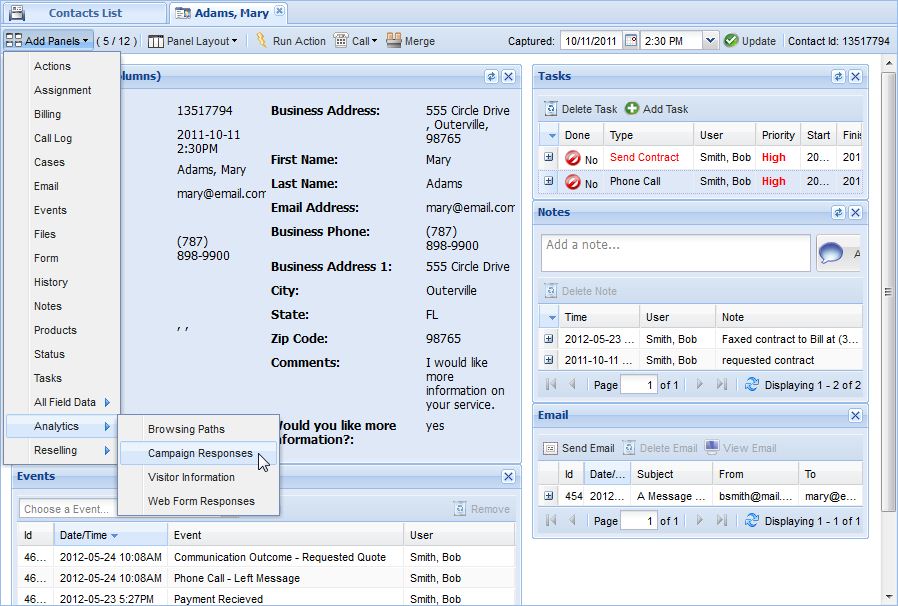Go to last page in Notes grid
Image resolution: width=898 pixels, height=606 pixels.
click(722, 384)
